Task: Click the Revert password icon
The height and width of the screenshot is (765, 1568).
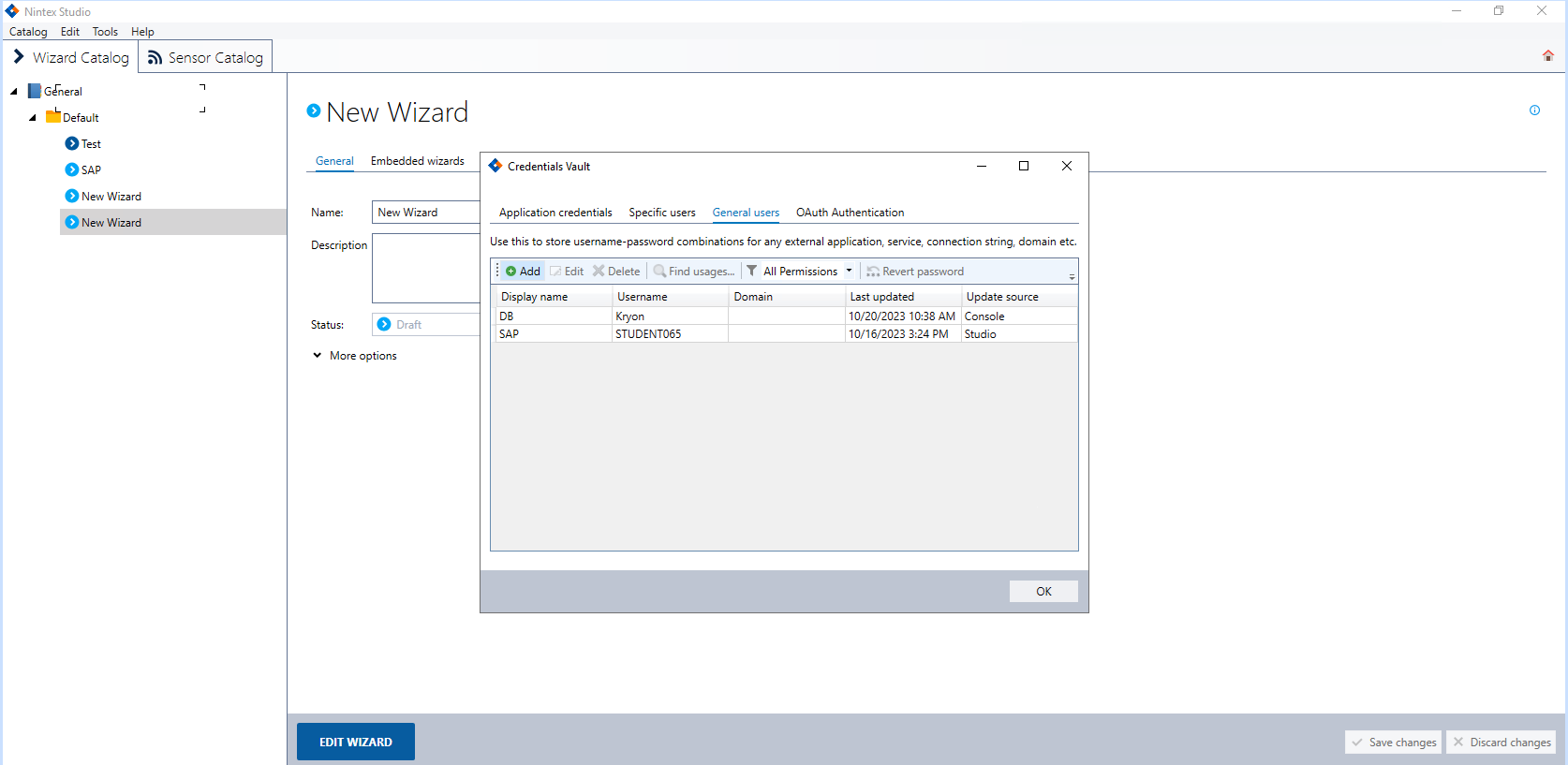Action: [x=873, y=272]
